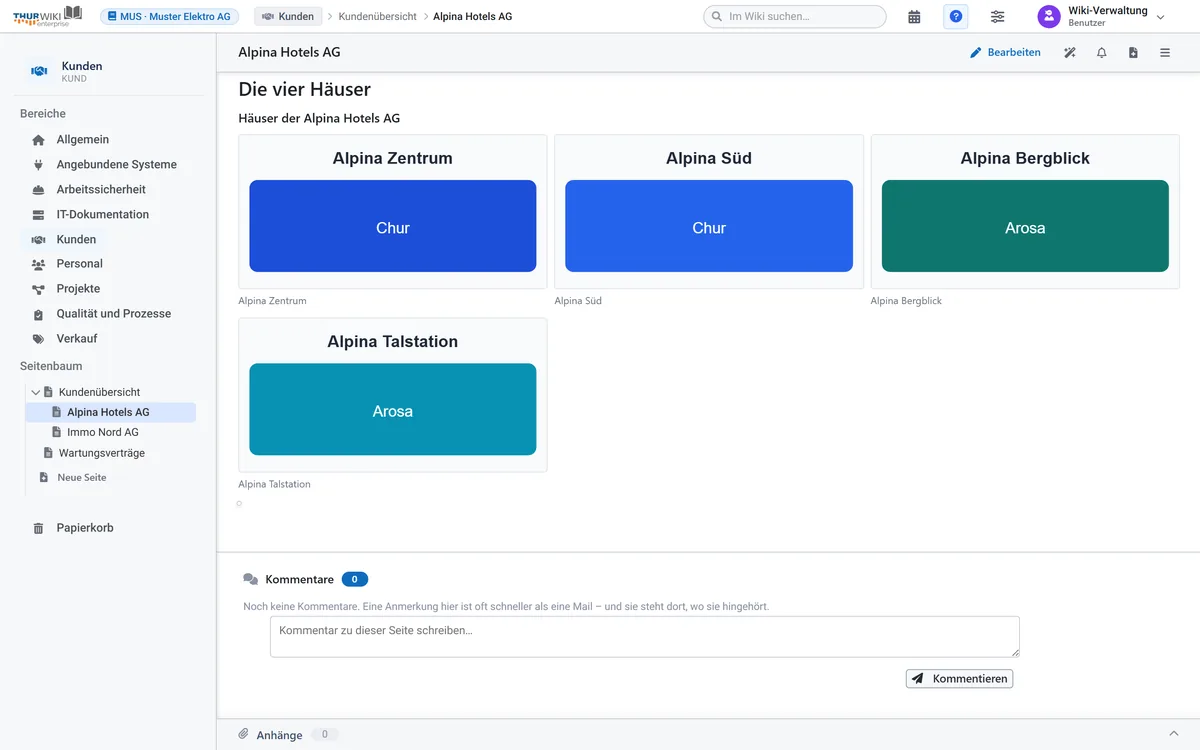Click the Chur tile under Alpina Zentrum

[x=393, y=226]
